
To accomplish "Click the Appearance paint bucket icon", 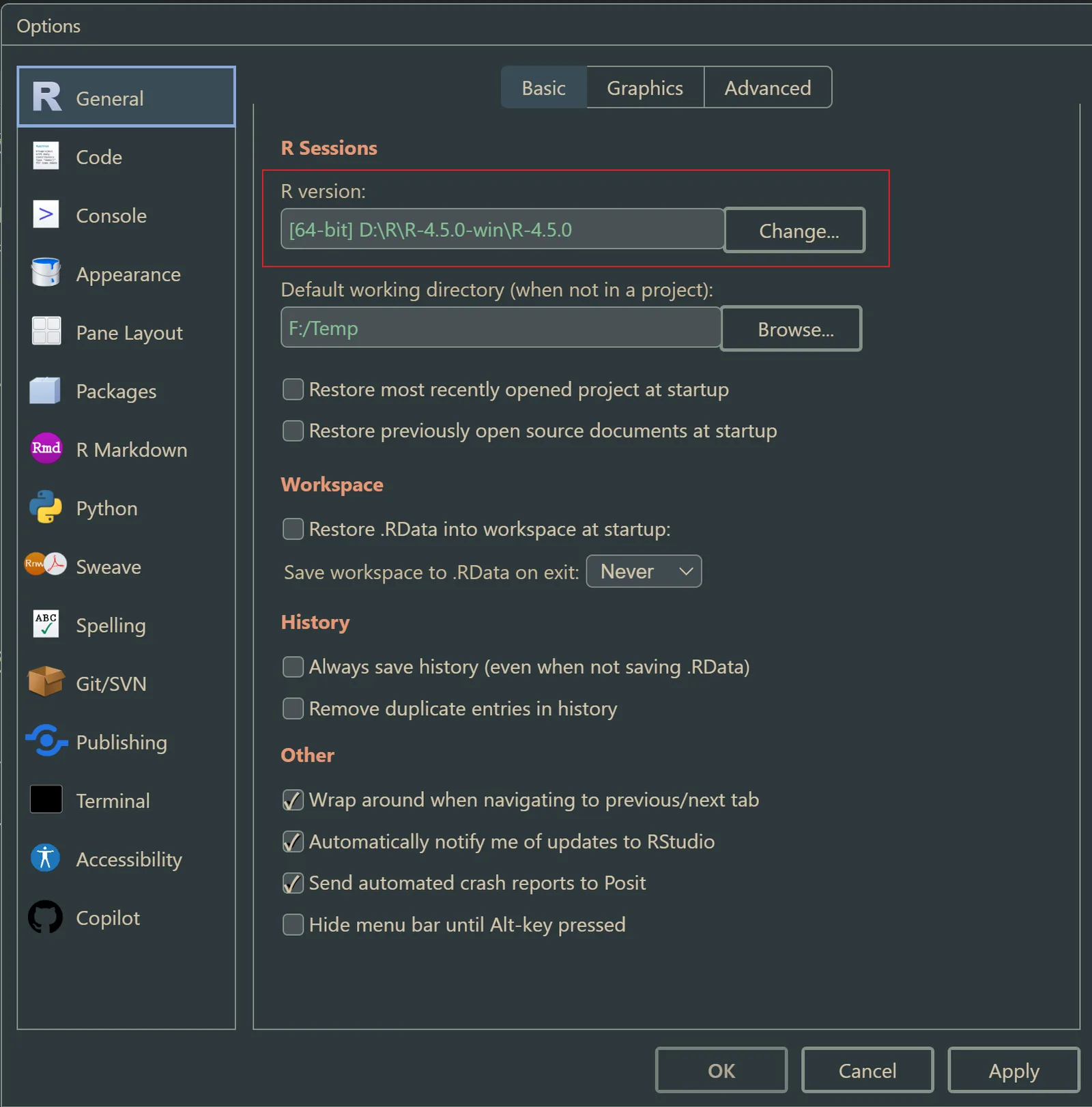I will pos(46,273).
